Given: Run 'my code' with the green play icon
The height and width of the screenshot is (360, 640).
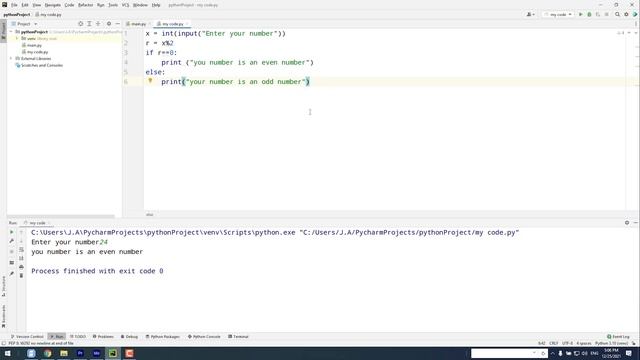Looking at the screenshot, I should coord(580,14).
